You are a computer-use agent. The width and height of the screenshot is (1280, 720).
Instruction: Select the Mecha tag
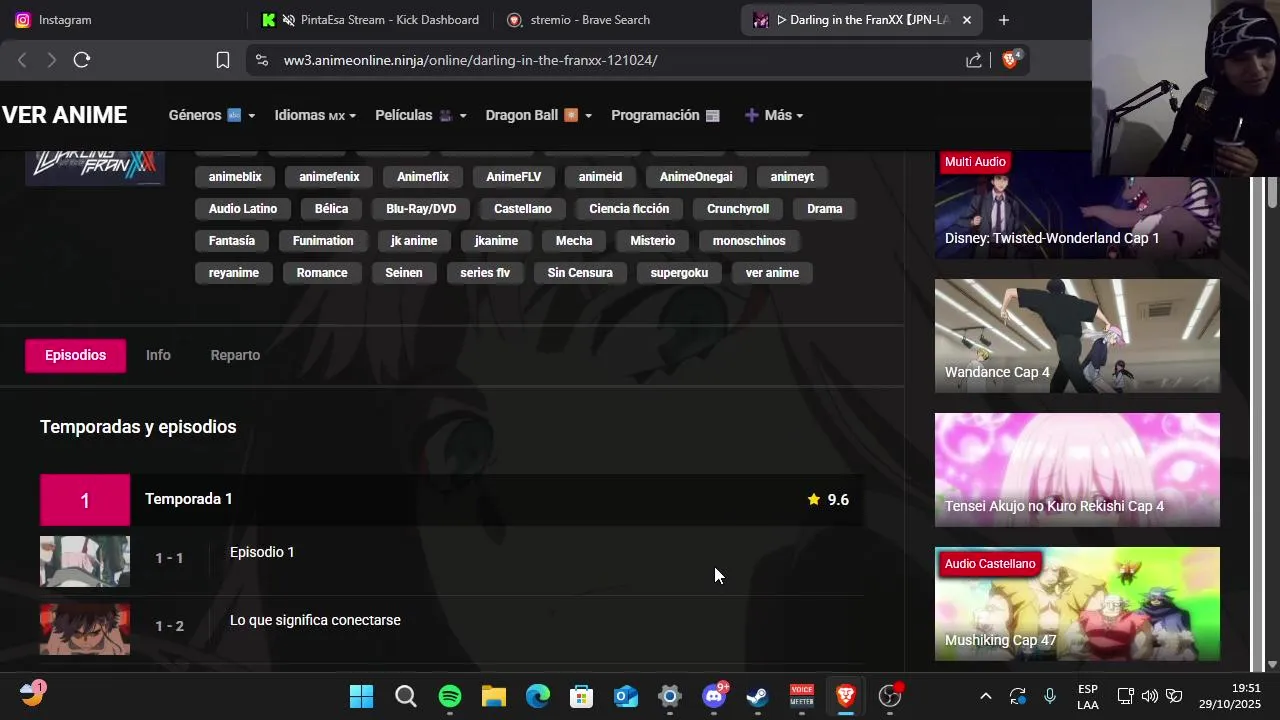[574, 241]
